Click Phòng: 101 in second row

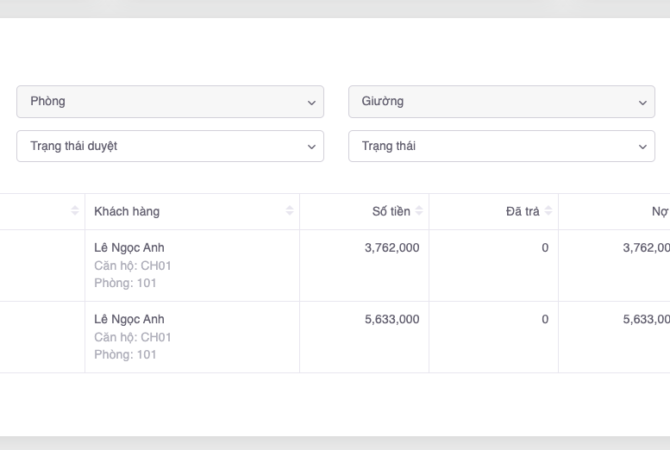click(125, 354)
